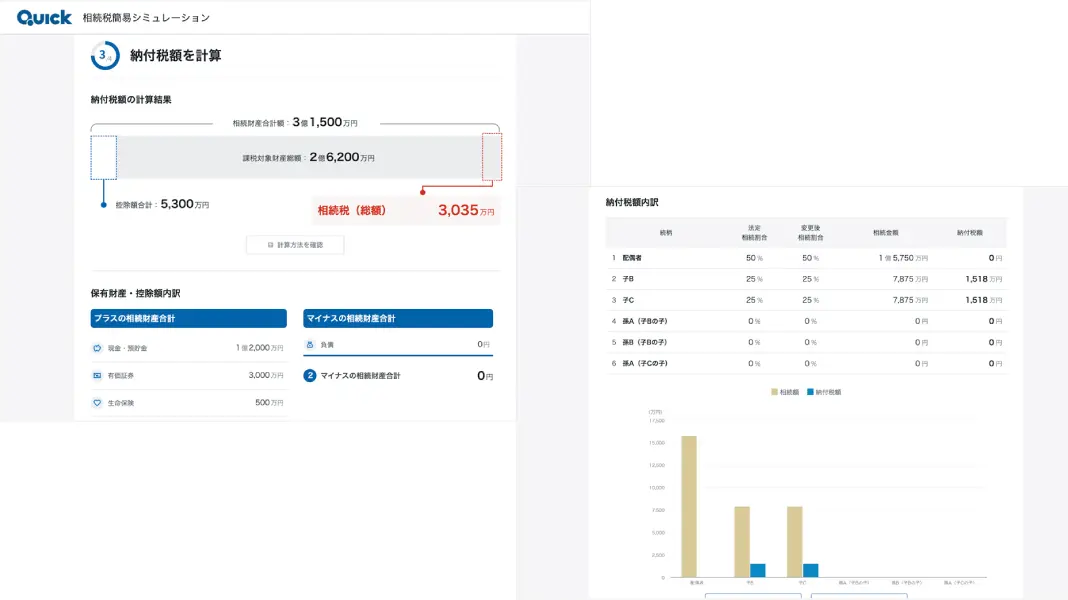This screenshot has width=1068, height=600.
Task: Click the 変更後相続割合 column header
Action: click(811, 233)
